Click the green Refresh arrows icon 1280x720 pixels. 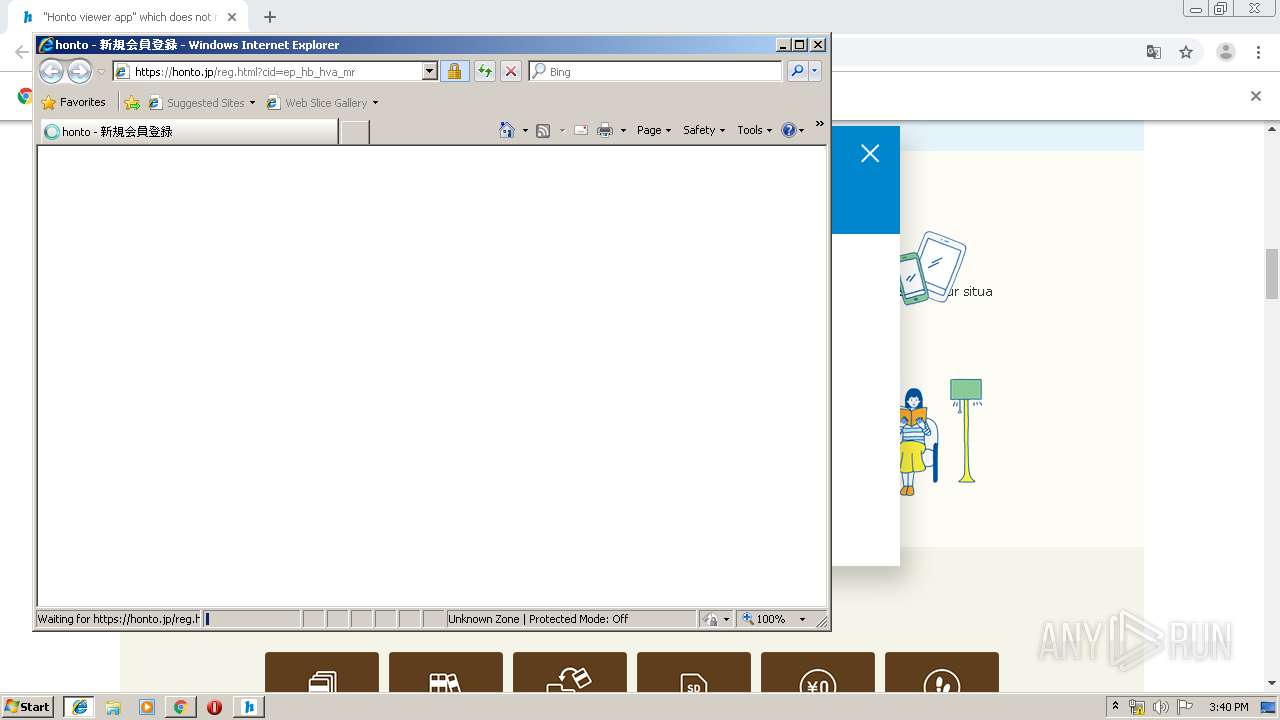[x=485, y=71]
